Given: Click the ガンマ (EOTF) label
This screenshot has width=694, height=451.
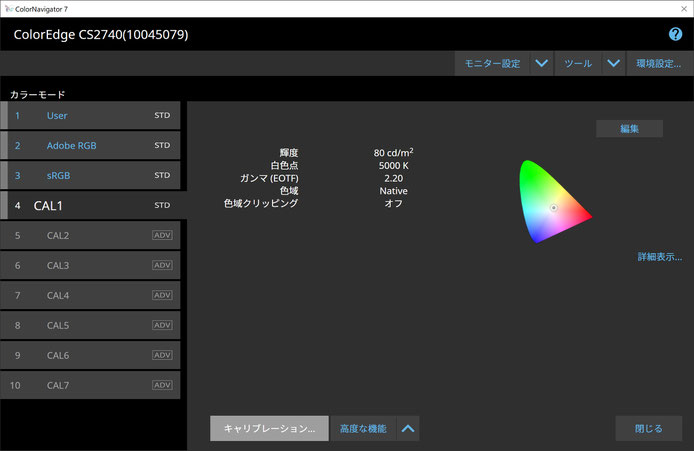Looking at the screenshot, I should [269, 178].
